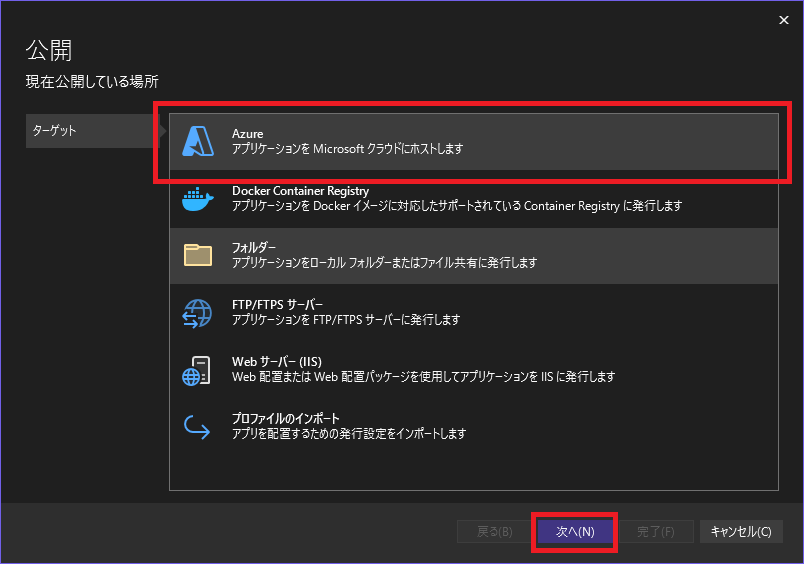The height and width of the screenshot is (564, 804).
Task: Click folder description about ローカル フォルダー
Action: (x=385, y=263)
